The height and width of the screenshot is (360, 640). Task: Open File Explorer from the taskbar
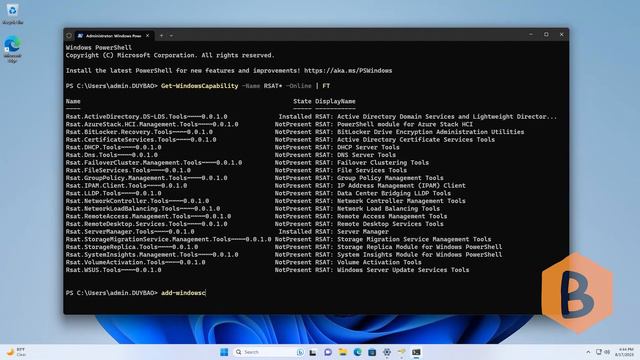(x=343, y=352)
